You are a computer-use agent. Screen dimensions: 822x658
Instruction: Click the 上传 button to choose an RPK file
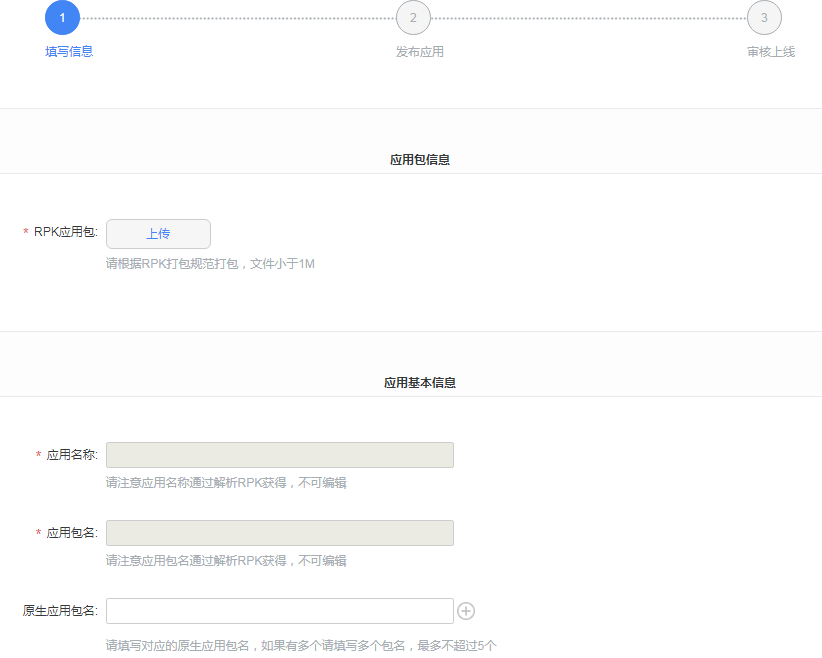(x=157, y=233)
